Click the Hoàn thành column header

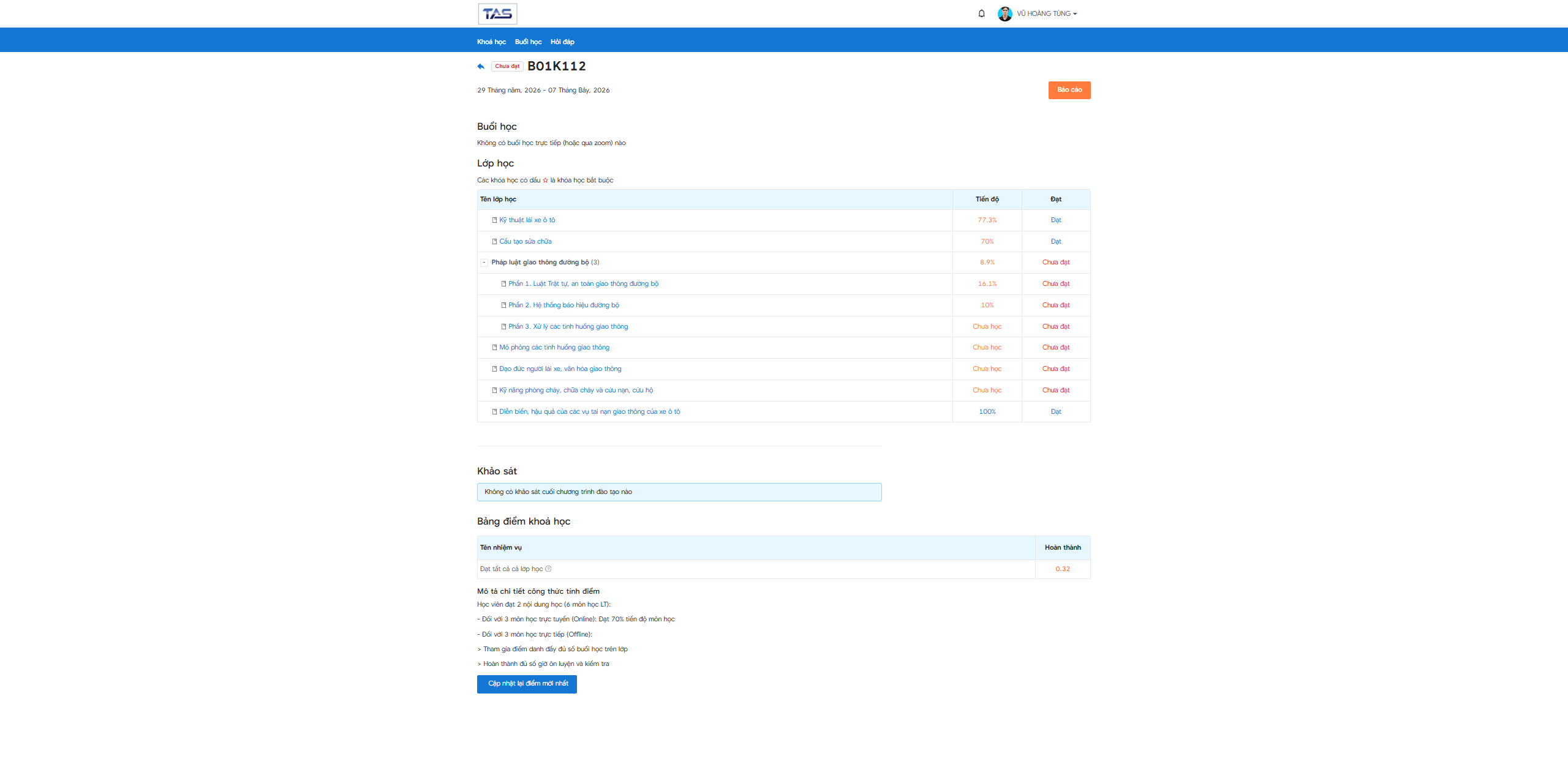(x=1063, y=547)
